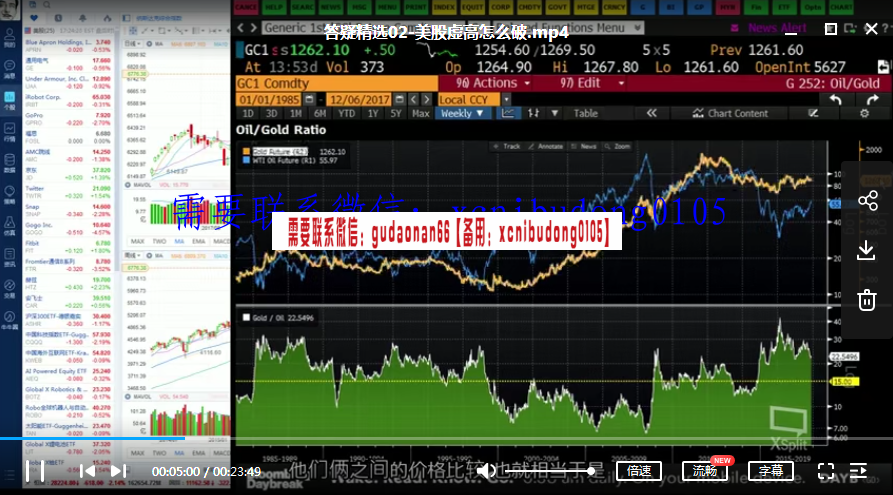This screenshot has height=495, width=893.
Task: Toggle the chart Annotate tool
Action: 546,146
